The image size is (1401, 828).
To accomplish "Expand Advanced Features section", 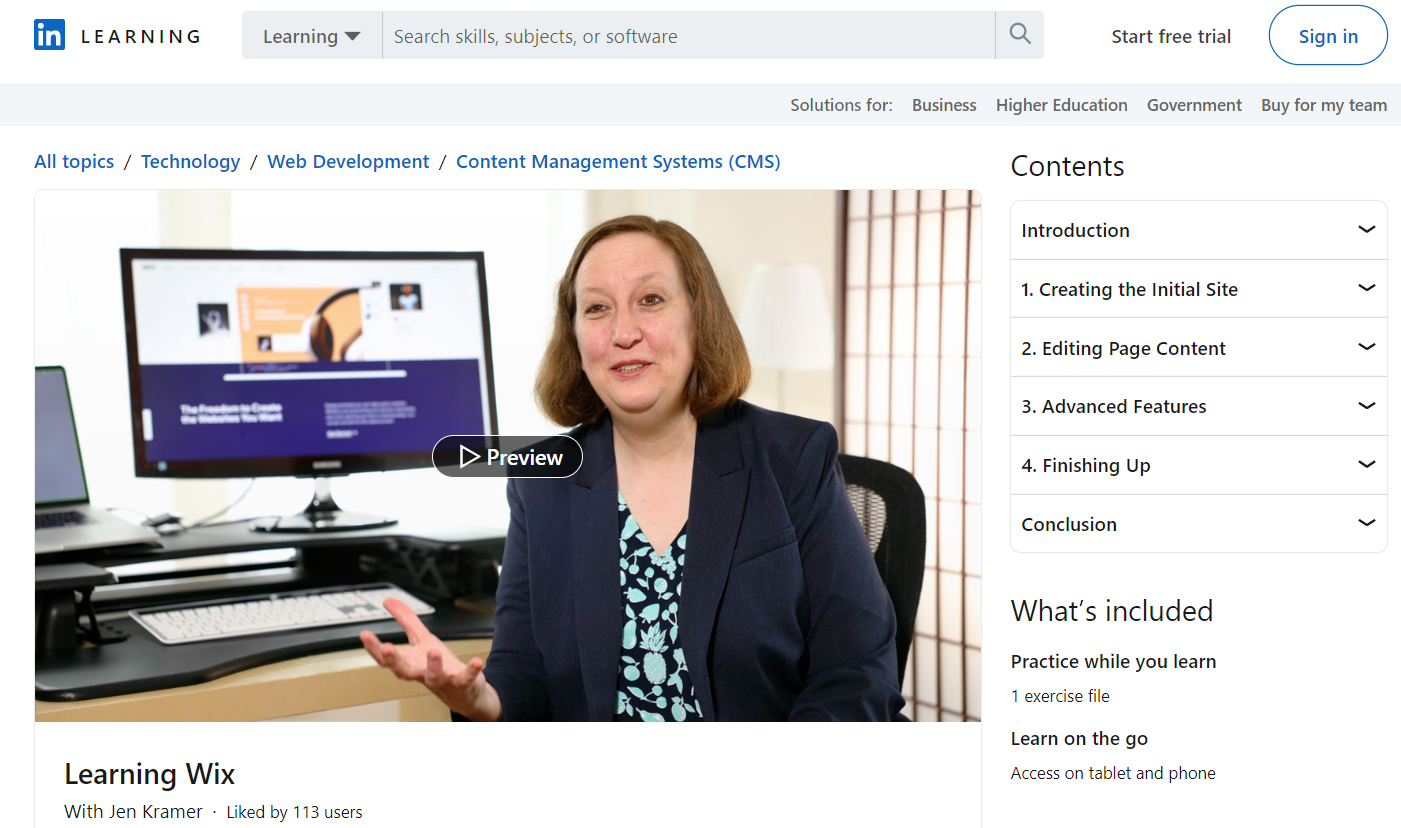I will (x=1199, y=406).
